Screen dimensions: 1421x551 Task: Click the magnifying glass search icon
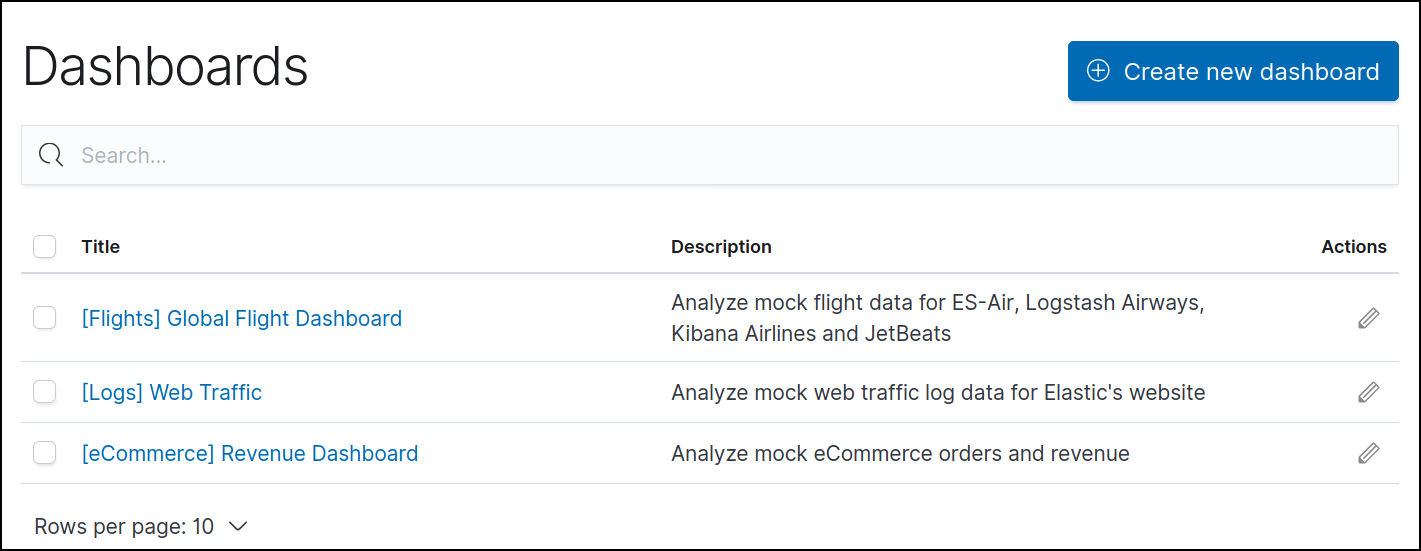51,155
